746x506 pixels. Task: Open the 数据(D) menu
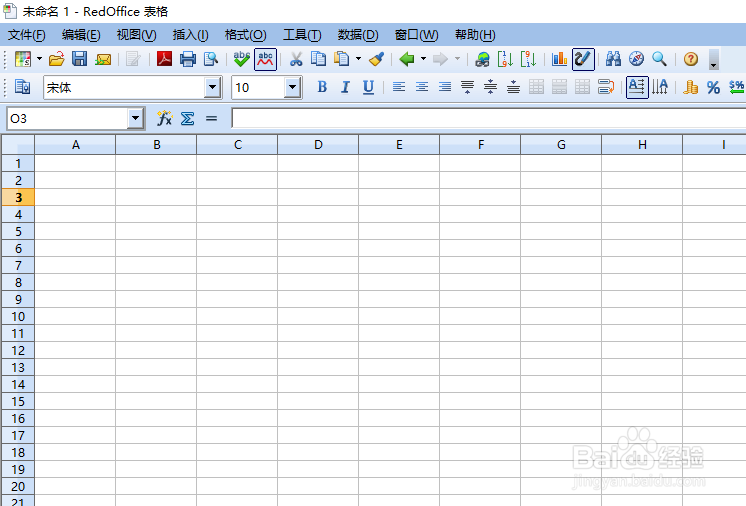358,35
